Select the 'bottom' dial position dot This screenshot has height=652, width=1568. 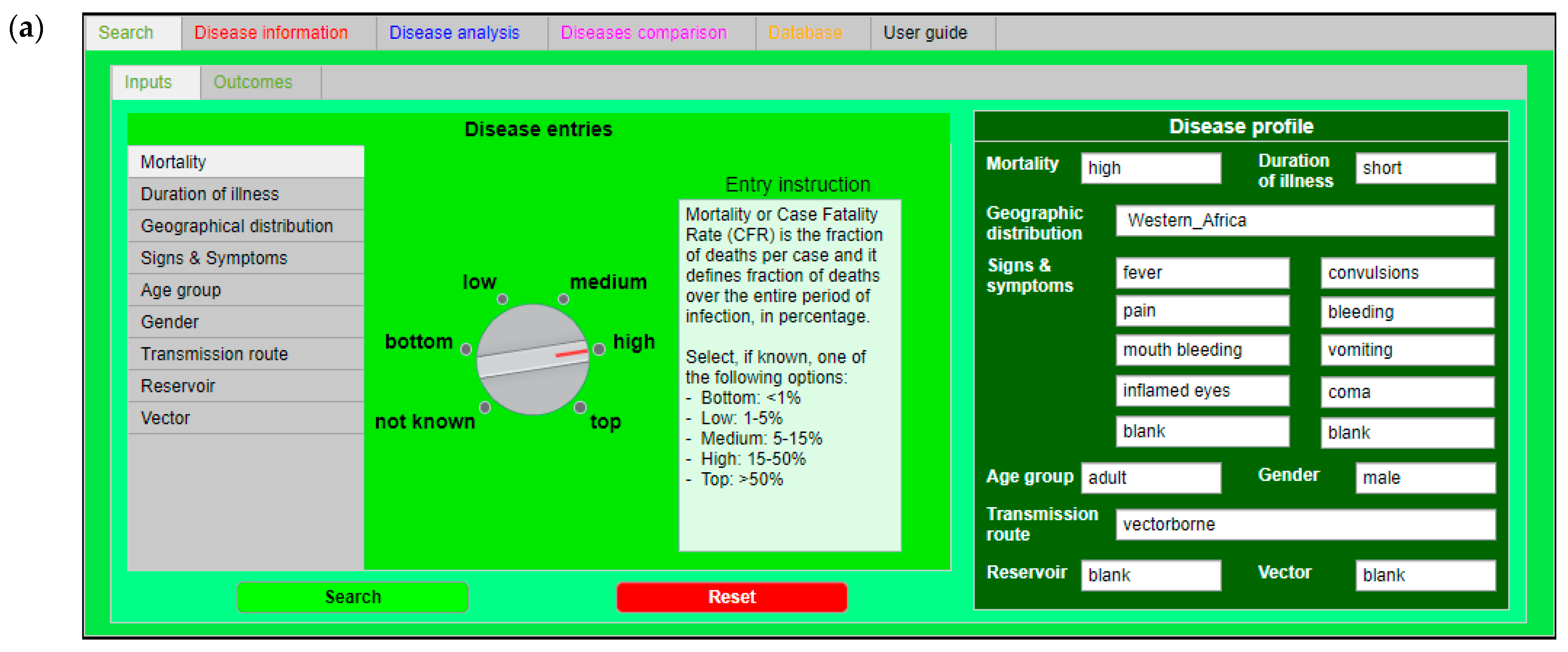[x=466, y=349]
